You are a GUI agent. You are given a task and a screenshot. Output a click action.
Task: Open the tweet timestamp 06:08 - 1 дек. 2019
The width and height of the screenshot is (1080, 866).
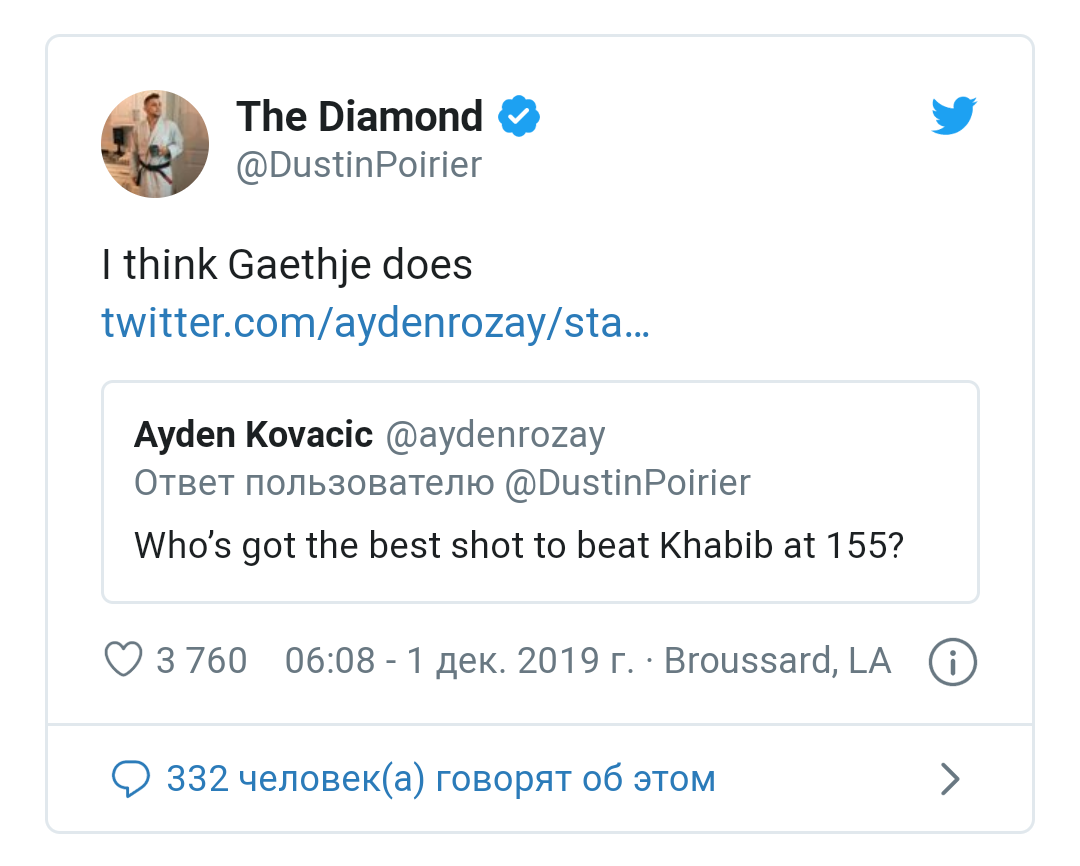459,660
